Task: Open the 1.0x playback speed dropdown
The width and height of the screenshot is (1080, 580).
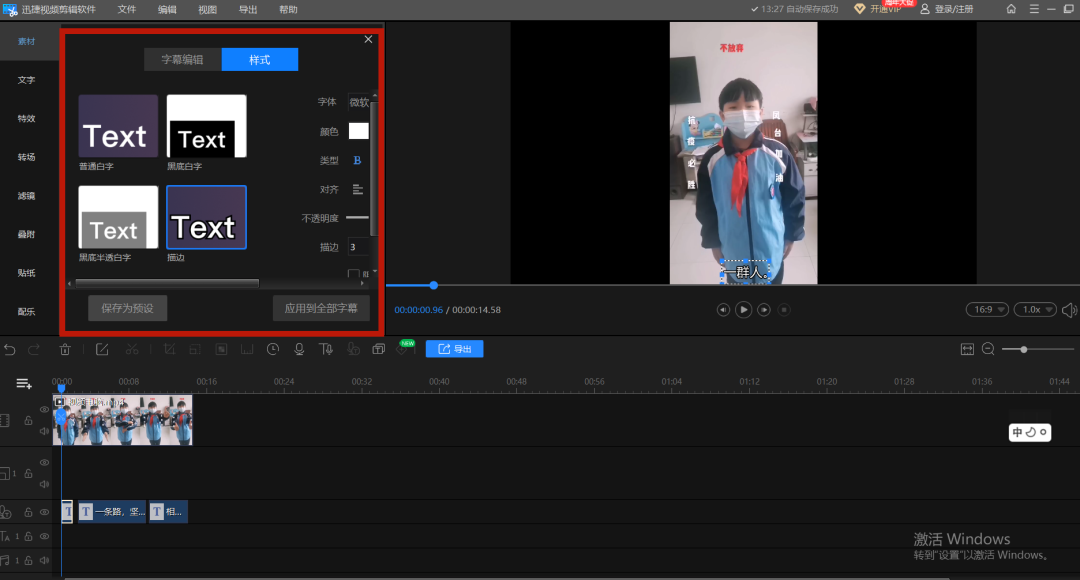Action: (x=1035, y=310)
